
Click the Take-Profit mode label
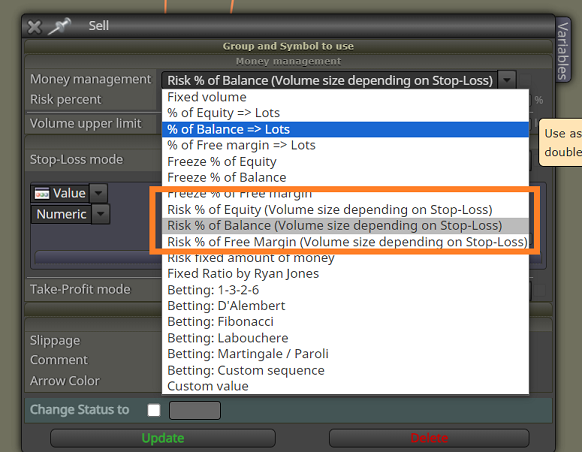tap(81, 289)
